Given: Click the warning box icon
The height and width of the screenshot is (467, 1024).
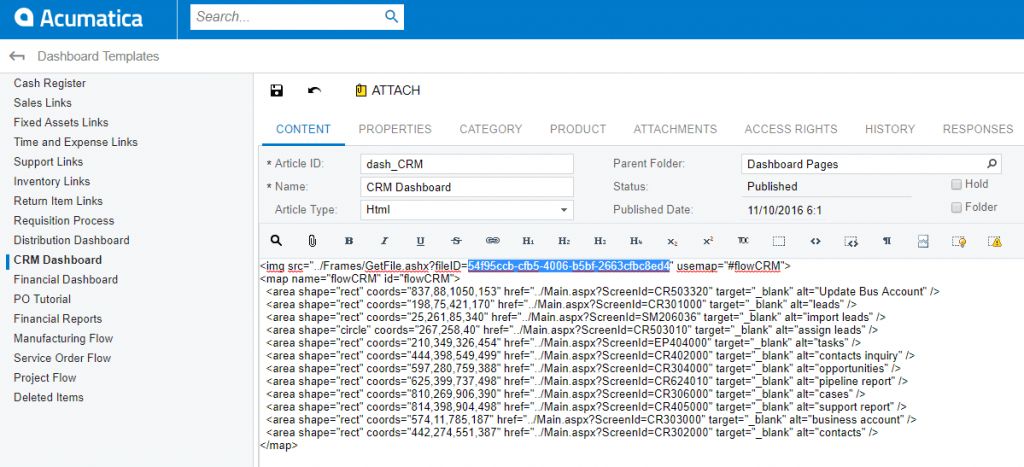Looking at the screenshot, I should [995, 241].
